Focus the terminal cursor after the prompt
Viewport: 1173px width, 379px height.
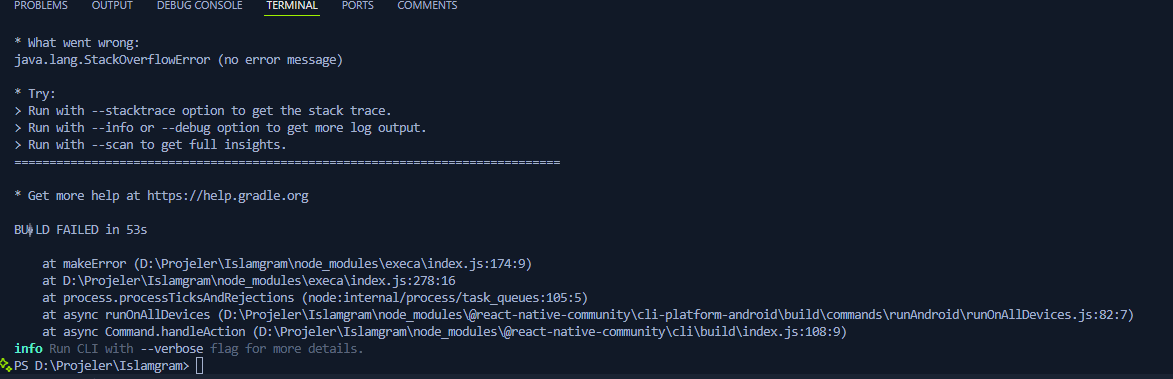click(199, 366)
